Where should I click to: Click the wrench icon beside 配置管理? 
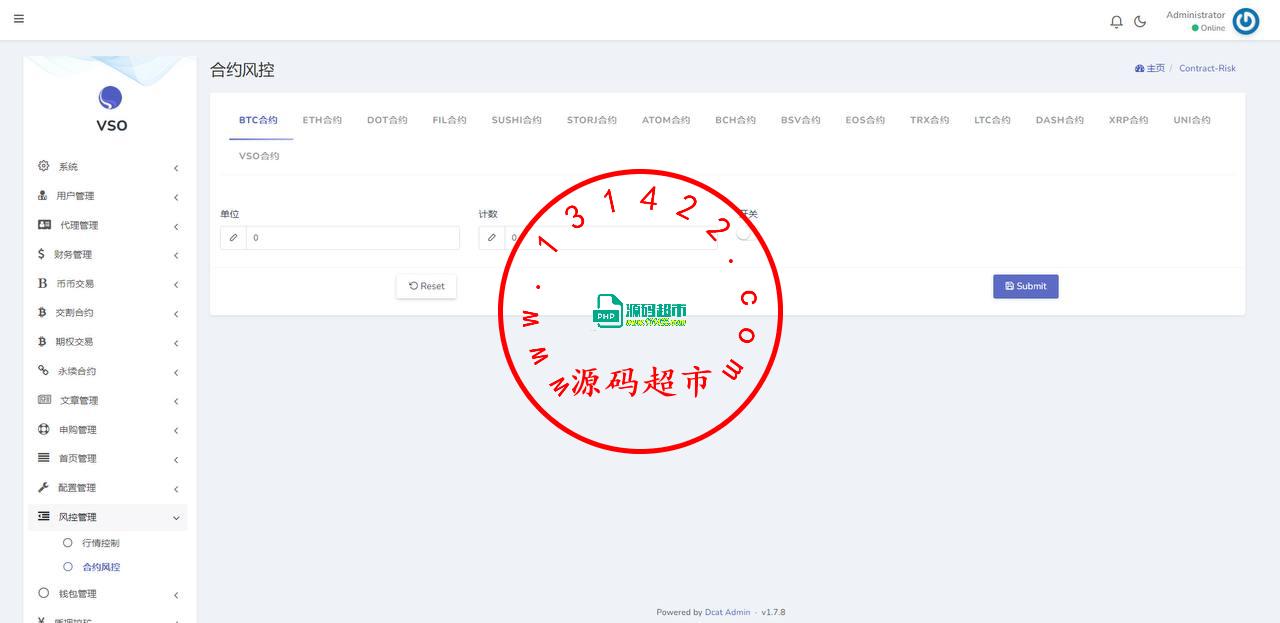click(43, 487)
